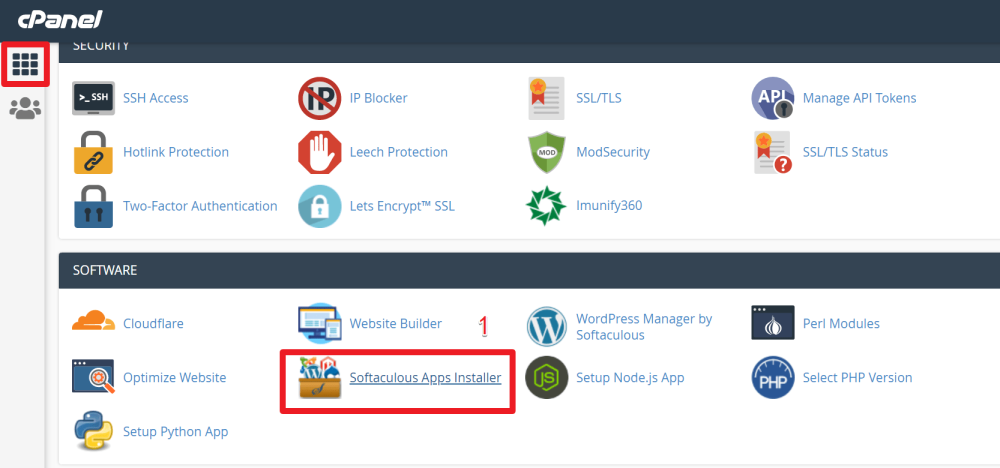Open the home grid icon in sidebar
The image size is (1000, 468).
click(26, 64)
